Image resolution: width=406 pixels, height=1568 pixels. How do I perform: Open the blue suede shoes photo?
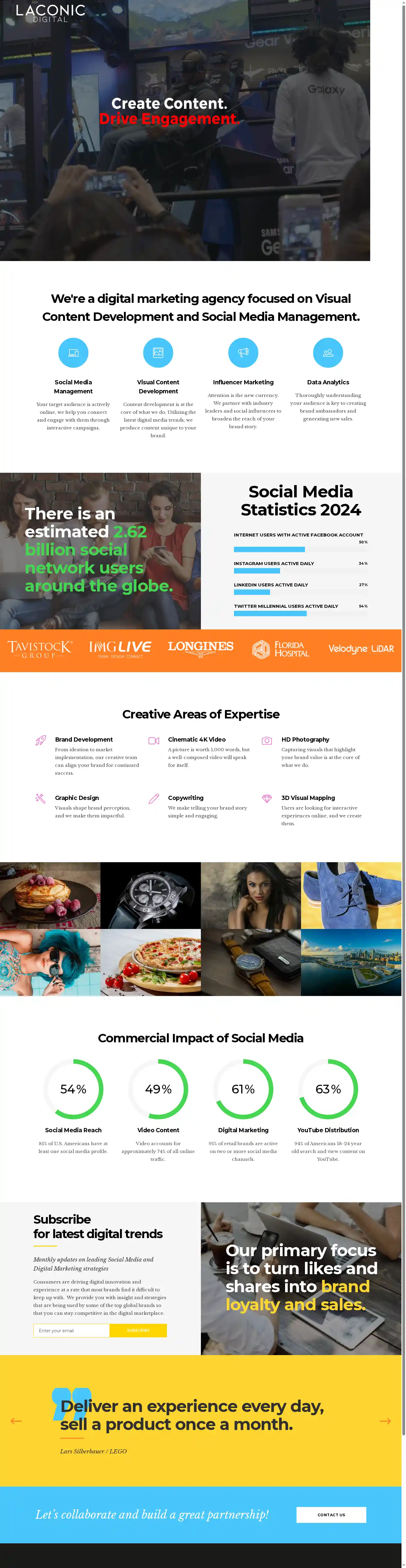[x=351, y=895]
